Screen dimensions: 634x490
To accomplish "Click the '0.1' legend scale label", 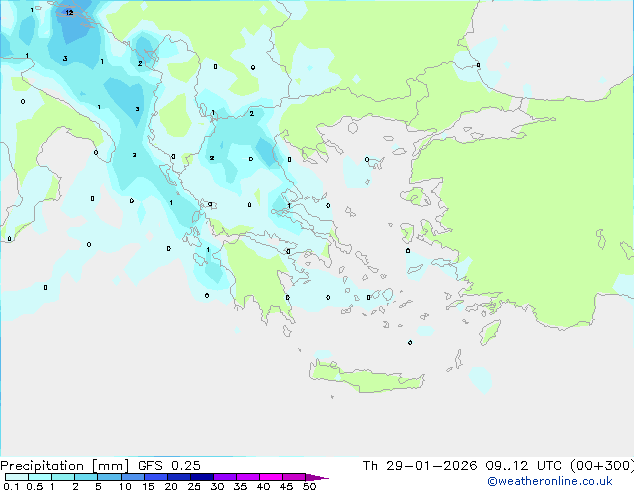I will [x=11, y=486].
